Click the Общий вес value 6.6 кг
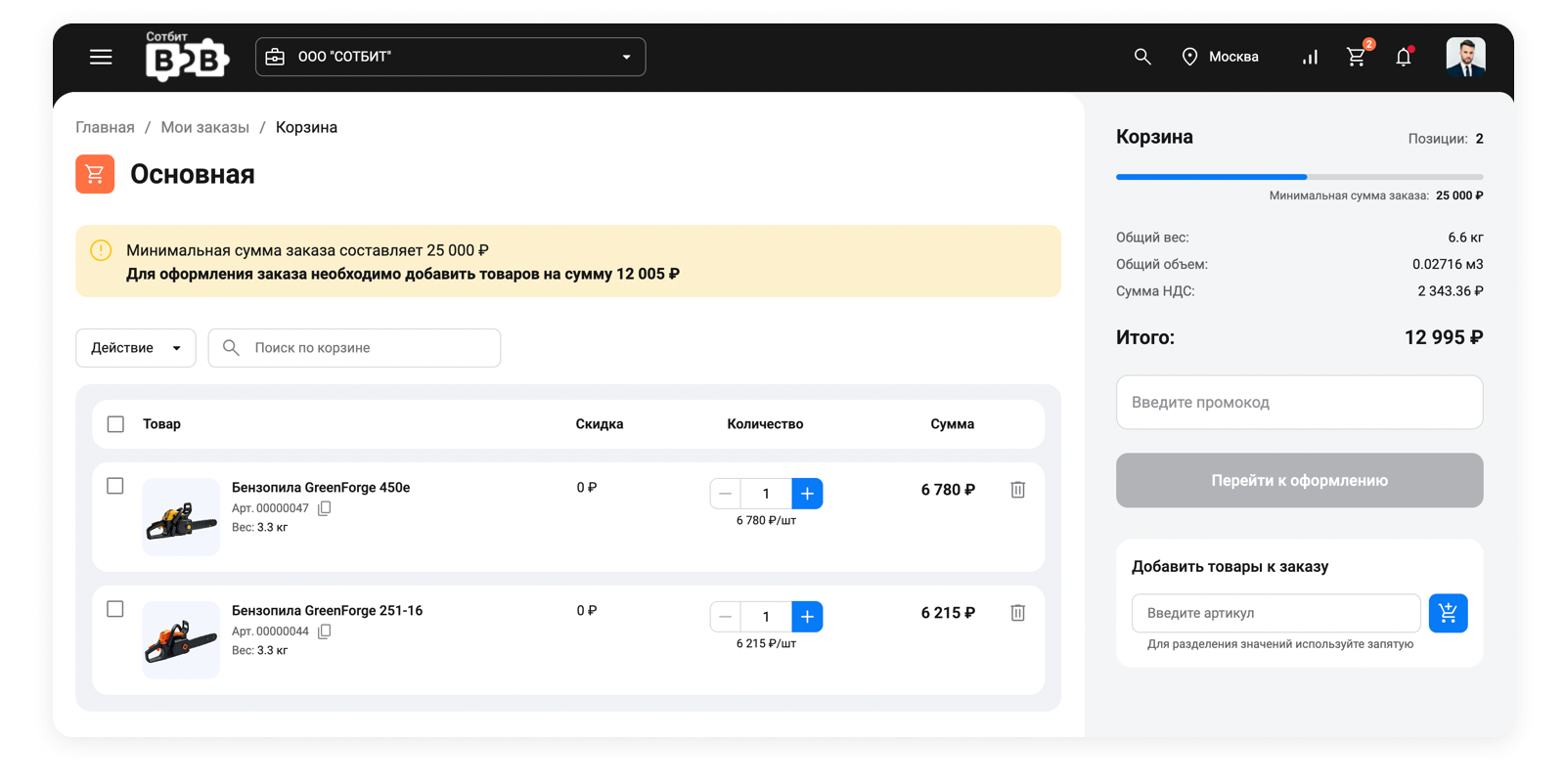The image size is (1565, 784). tap(1465, 238)
